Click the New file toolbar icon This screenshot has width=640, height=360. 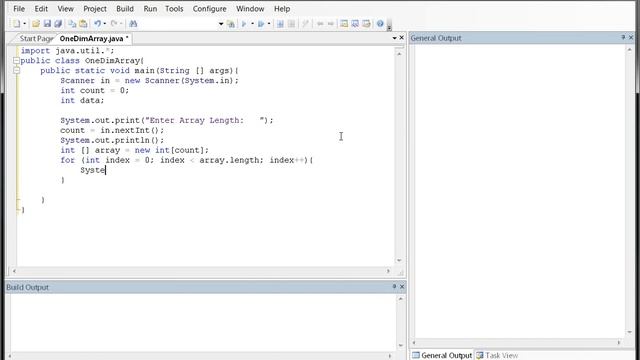pyautogui.click(x=16, y=24)
